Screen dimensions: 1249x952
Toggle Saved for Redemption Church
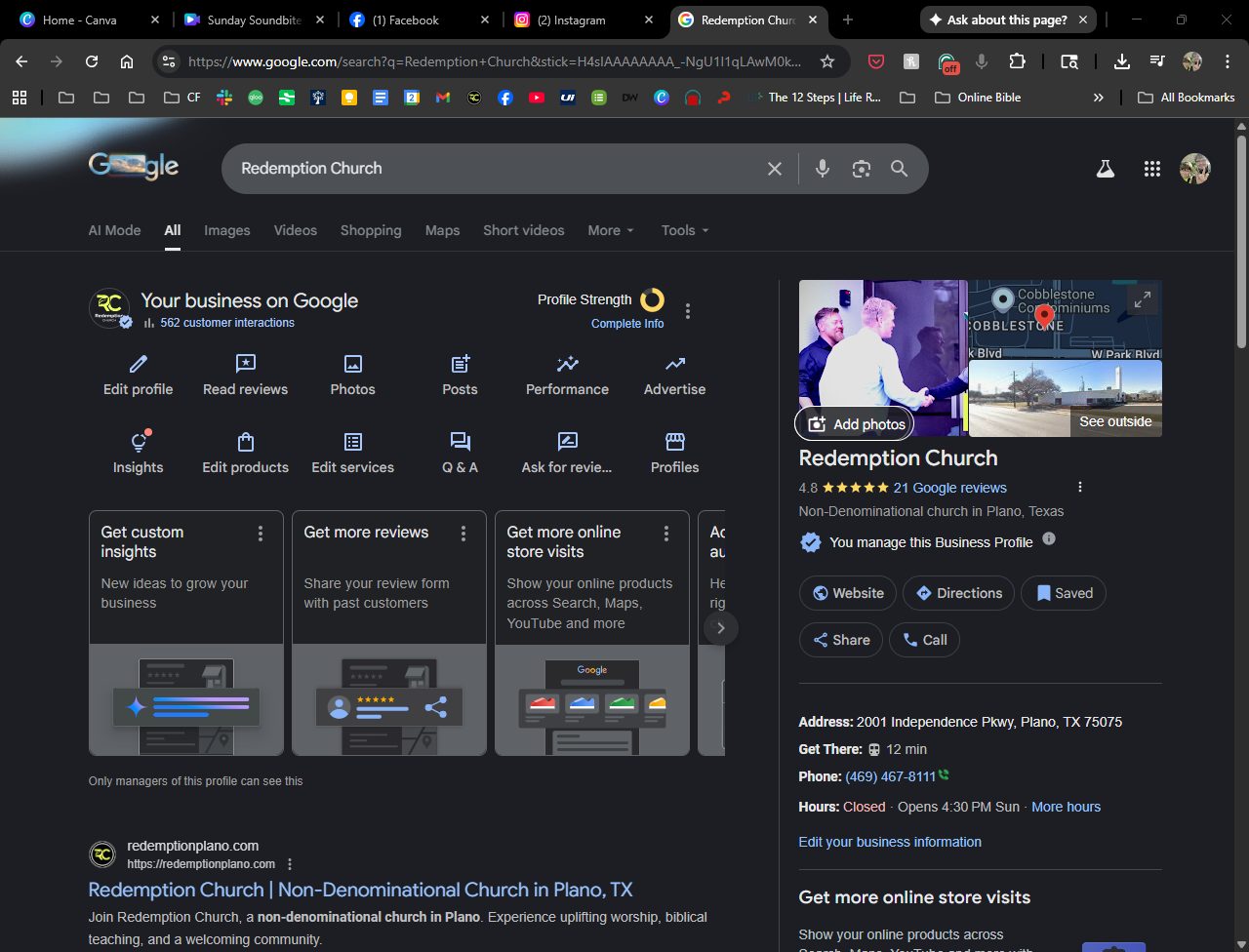point(1065,593)
